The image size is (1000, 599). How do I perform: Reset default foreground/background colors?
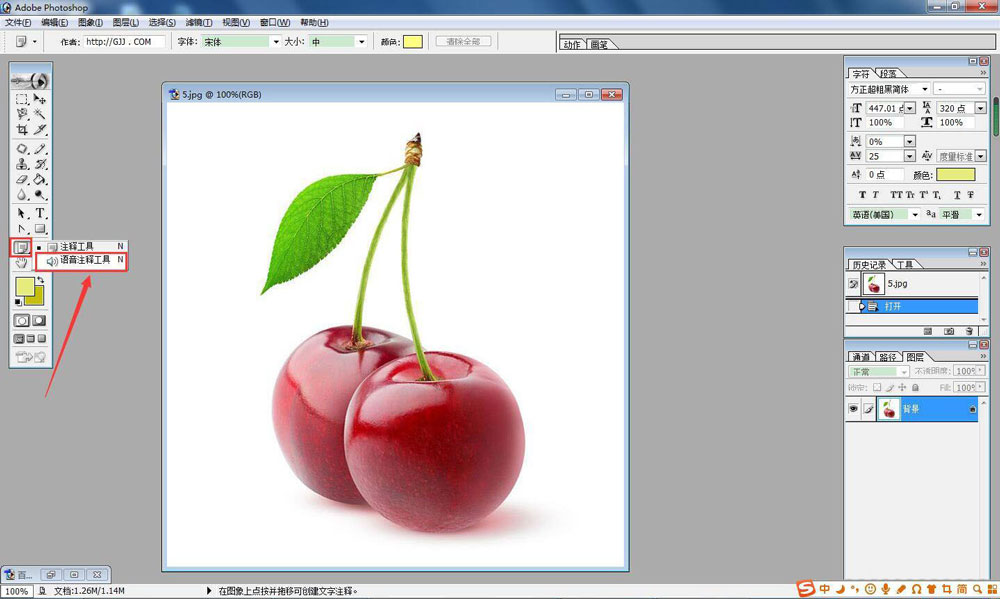18,302
